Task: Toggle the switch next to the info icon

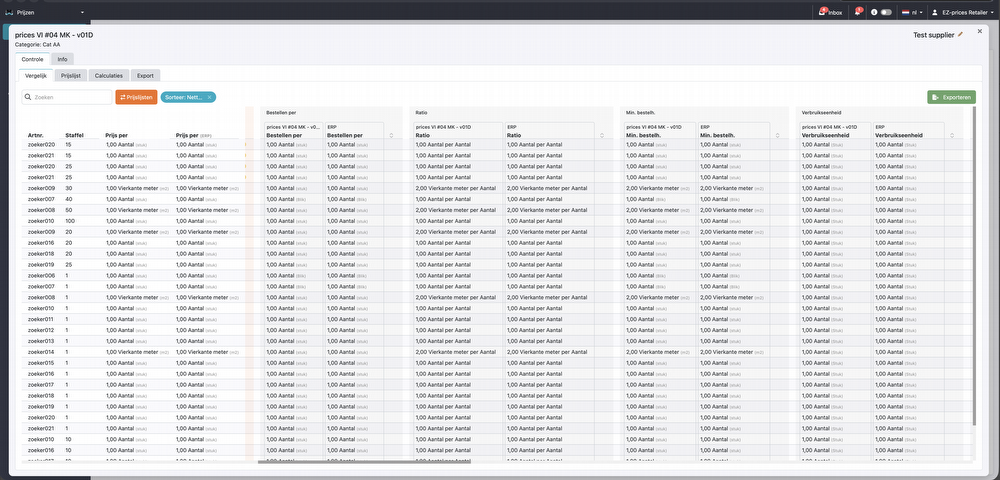Action: (x=886, y=12)
